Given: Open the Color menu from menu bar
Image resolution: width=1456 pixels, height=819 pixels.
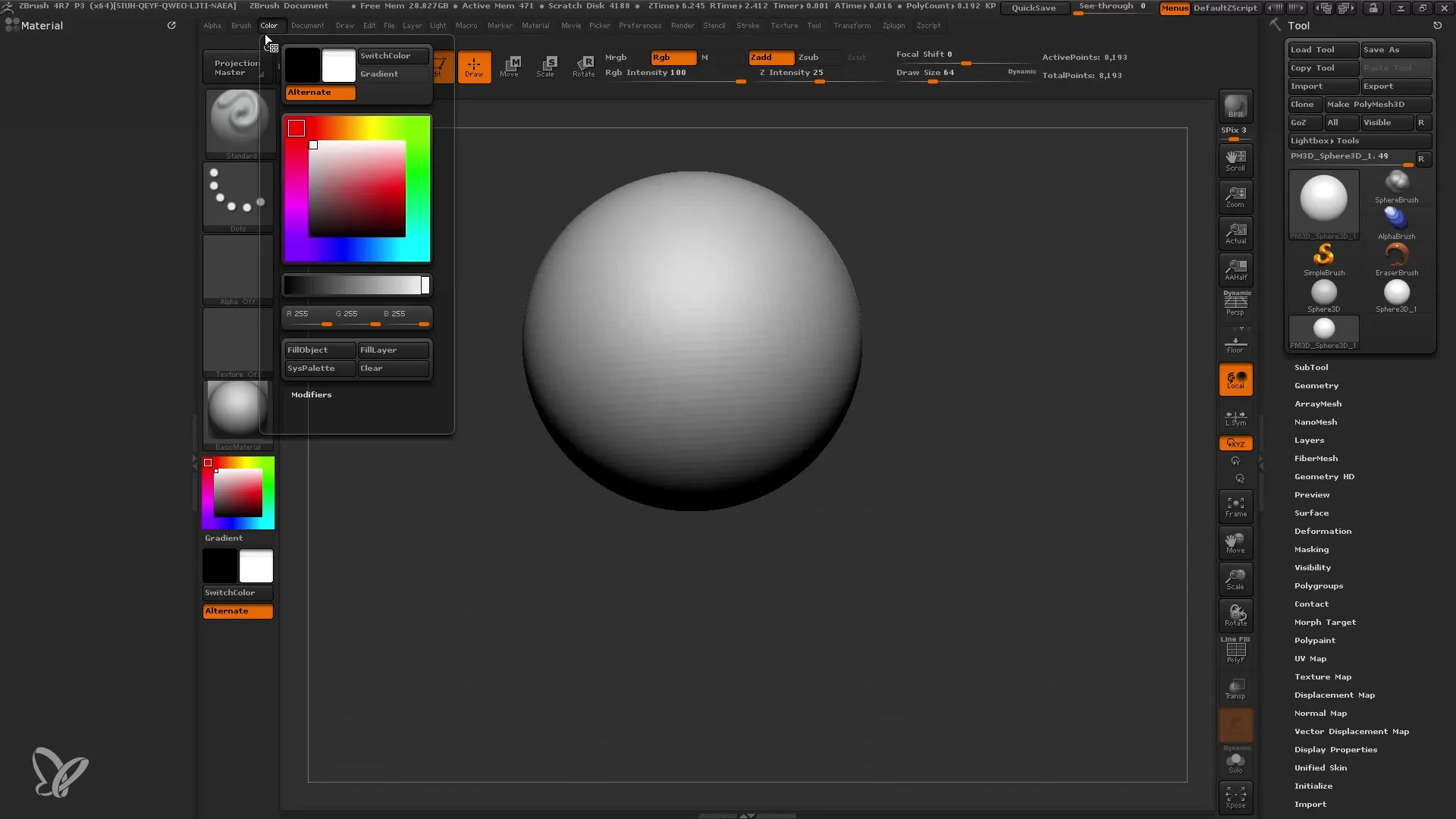Looking at the screenshot, I should (x=268, y=25).
